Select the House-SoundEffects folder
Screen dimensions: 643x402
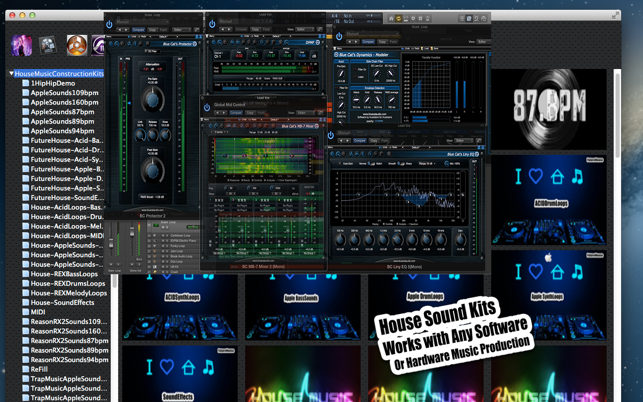coord(62,302)
